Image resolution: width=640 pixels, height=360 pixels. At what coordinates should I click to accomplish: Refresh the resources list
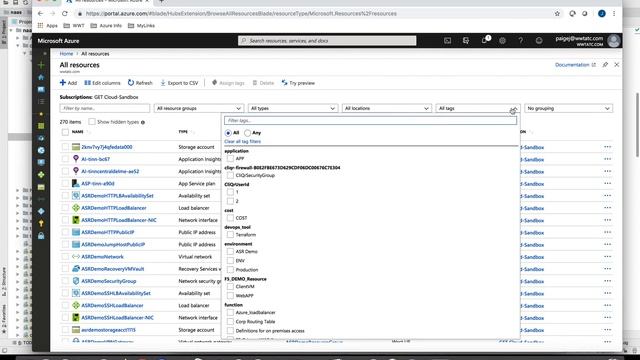[140, 83]
